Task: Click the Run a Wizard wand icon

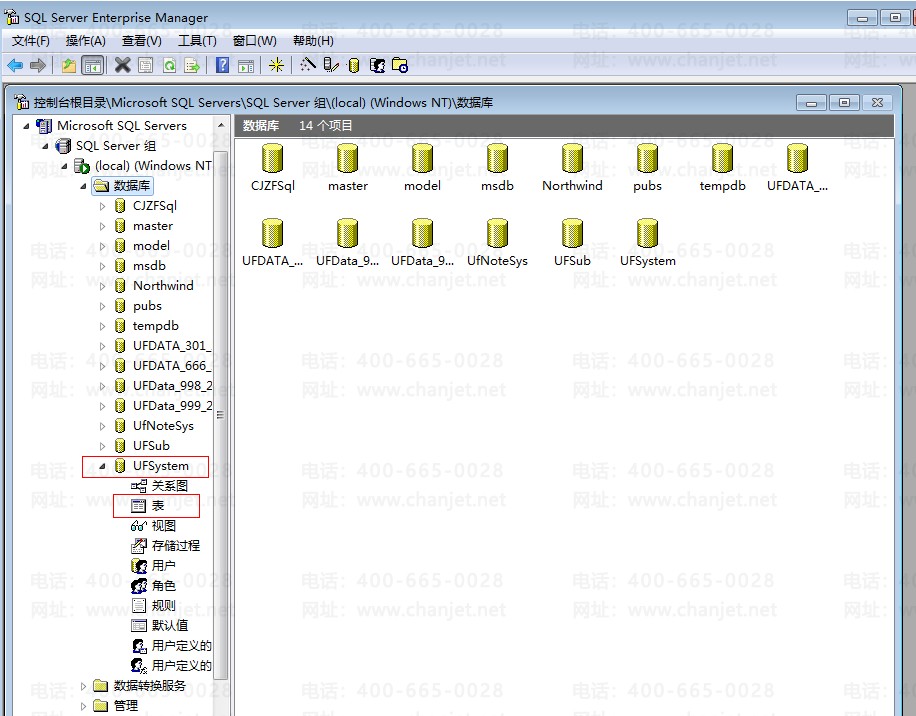Action: pos(308,65)
